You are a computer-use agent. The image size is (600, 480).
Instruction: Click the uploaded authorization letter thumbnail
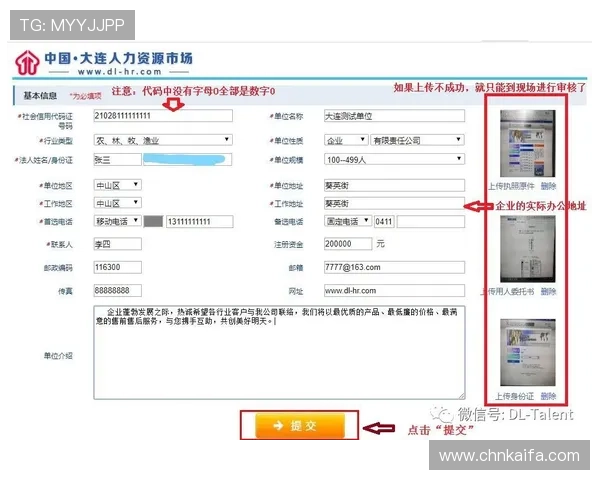click(527, 249)
